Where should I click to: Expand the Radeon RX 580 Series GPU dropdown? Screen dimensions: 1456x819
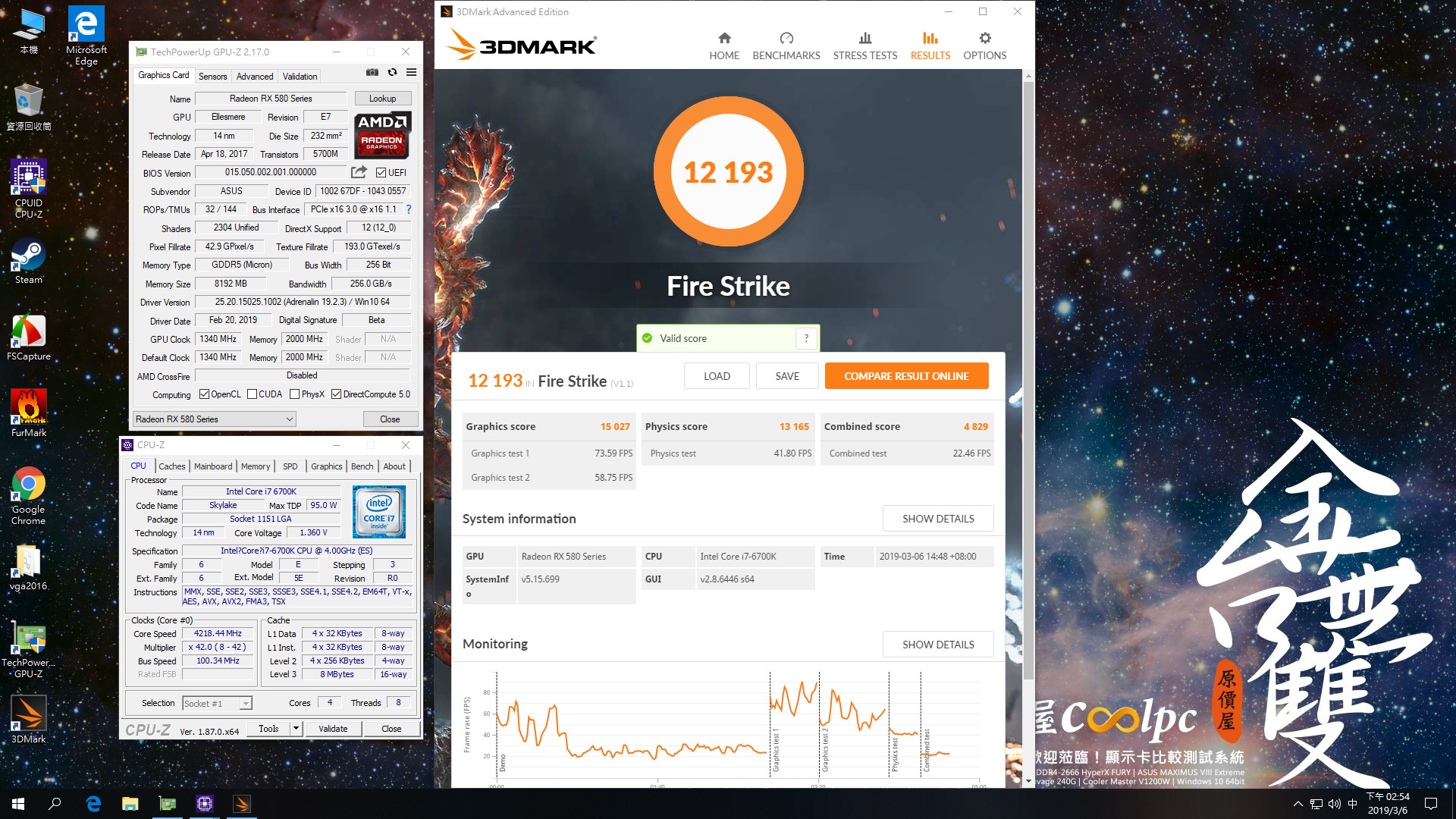(x=215, y=419)
